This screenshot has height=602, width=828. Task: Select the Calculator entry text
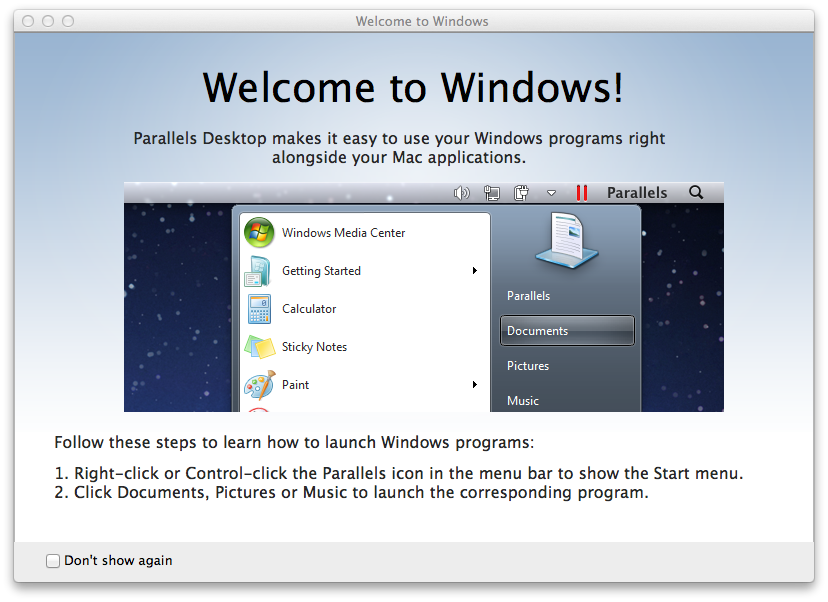pos(309,309)
